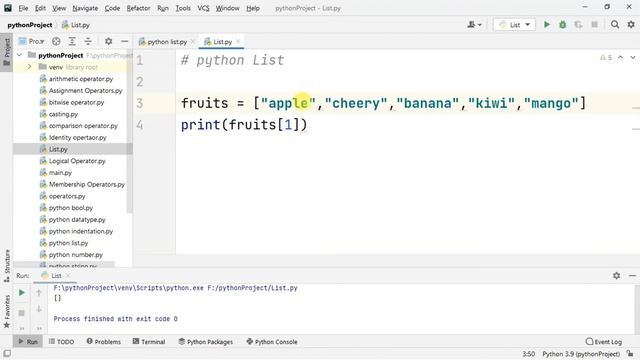Open the TODO tool window
The height and width of the screenshot is (360, 640).
tap(61, 342)
